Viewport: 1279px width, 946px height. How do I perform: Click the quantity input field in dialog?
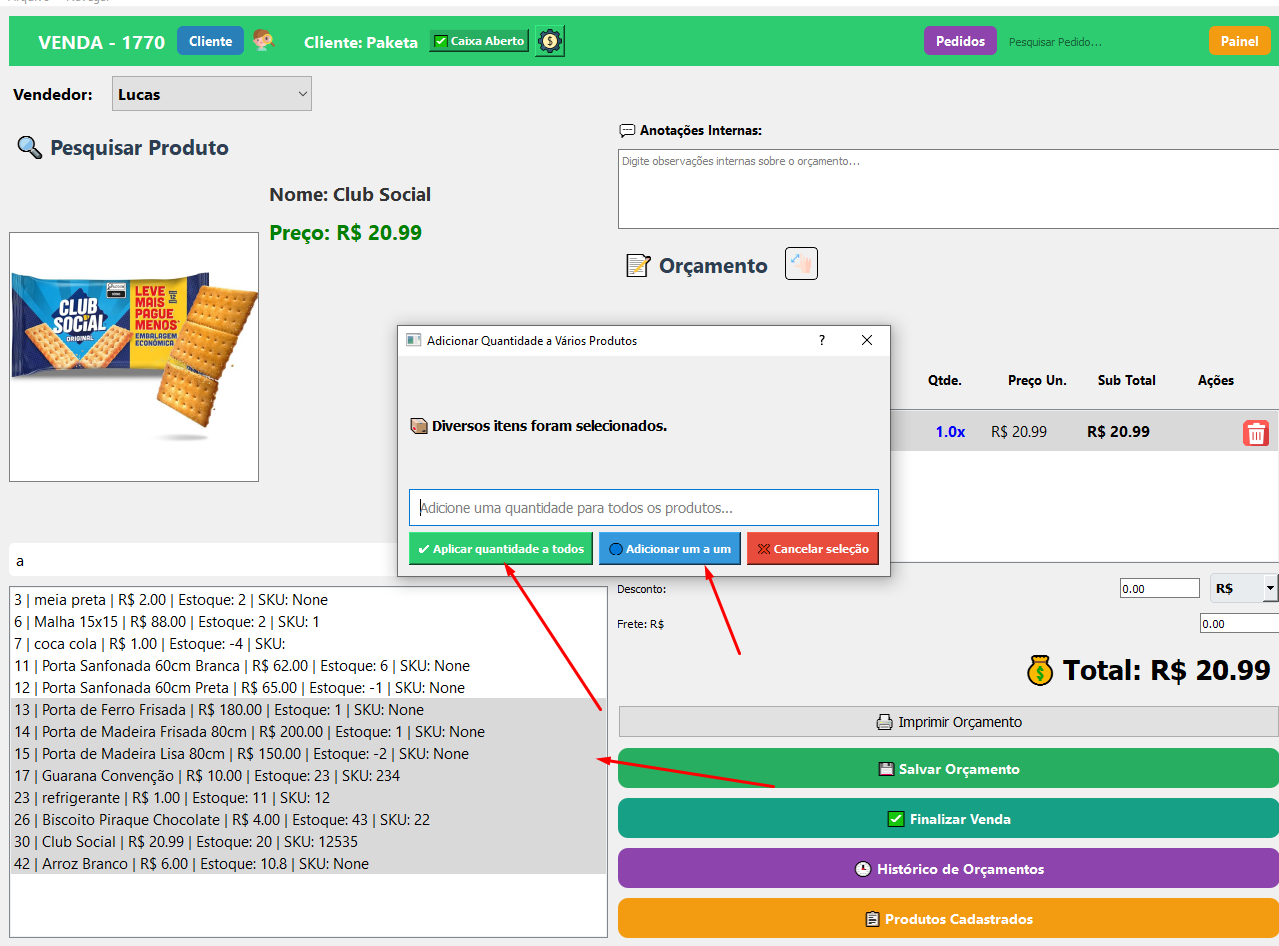(x=643, y=508)
